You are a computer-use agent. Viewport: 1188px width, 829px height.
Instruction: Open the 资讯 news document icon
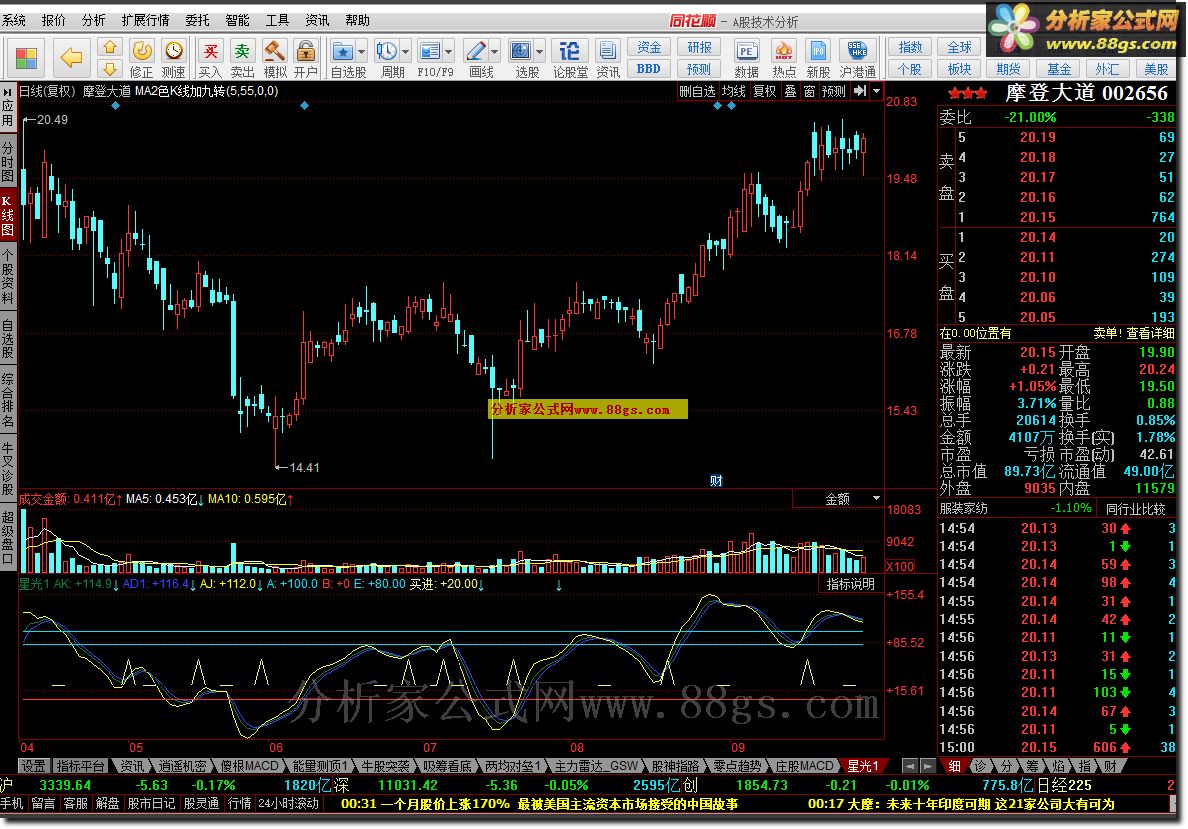[608, 58]
